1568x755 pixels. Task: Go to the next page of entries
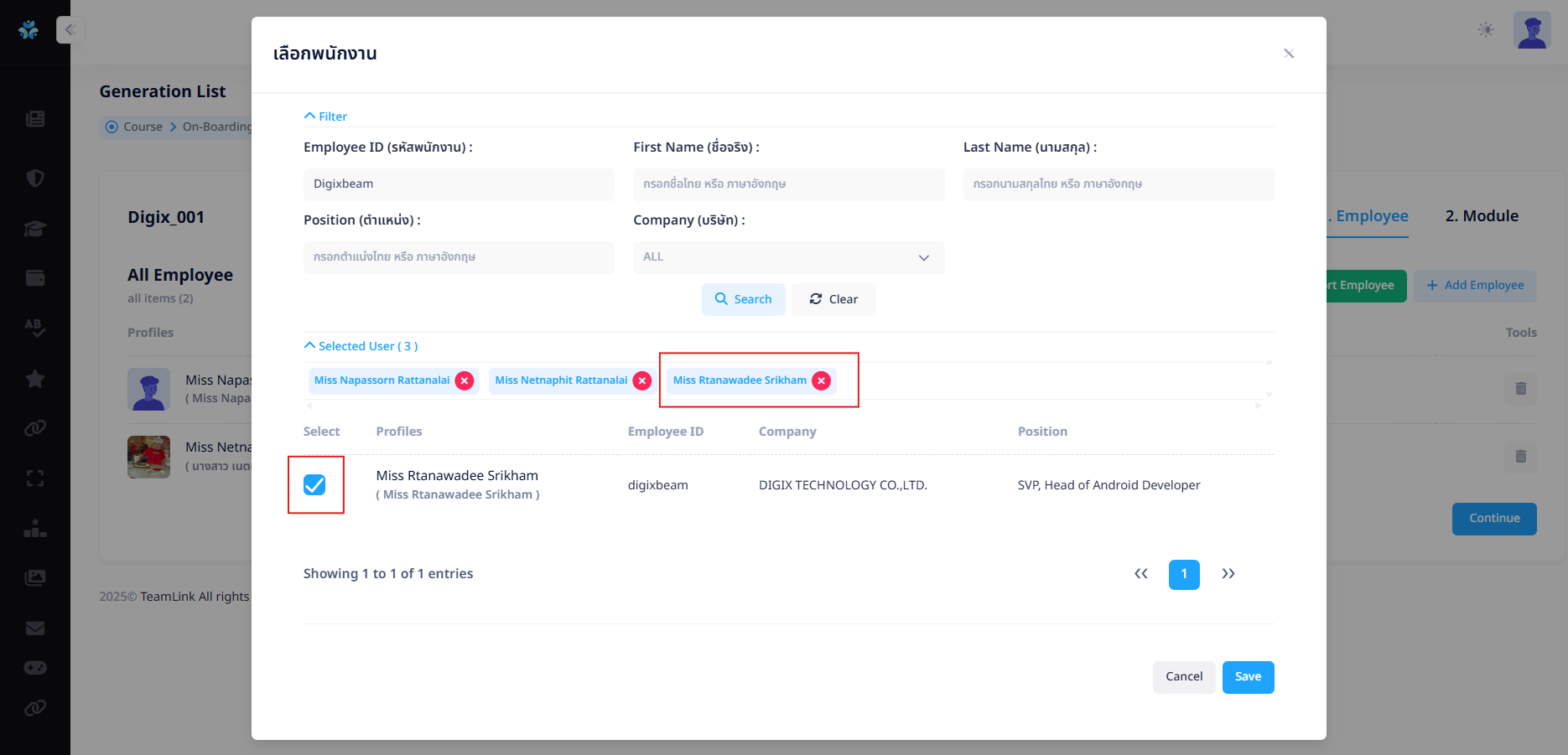click(1228, 574)
